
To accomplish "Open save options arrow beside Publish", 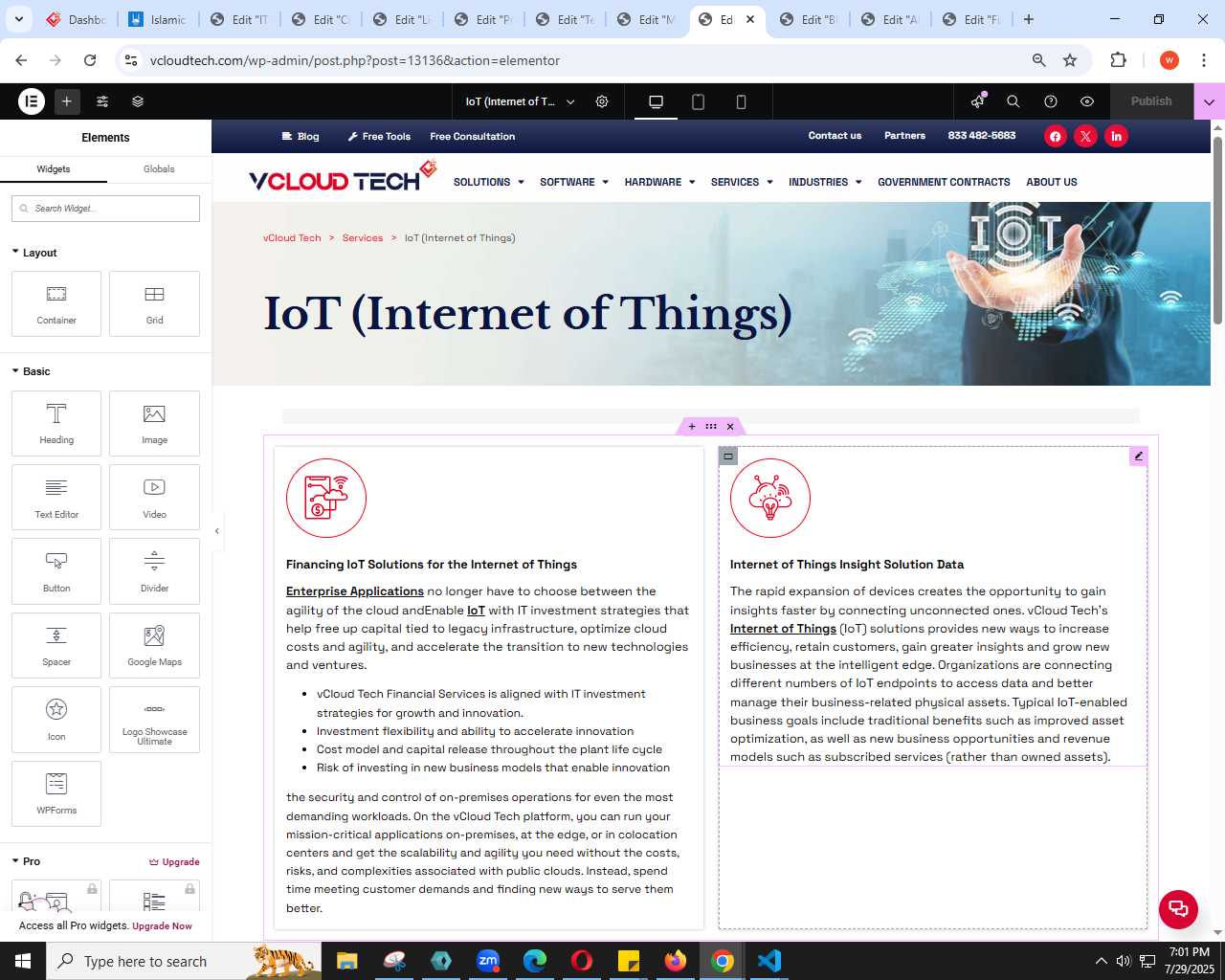I will [x=1209, y=101].
